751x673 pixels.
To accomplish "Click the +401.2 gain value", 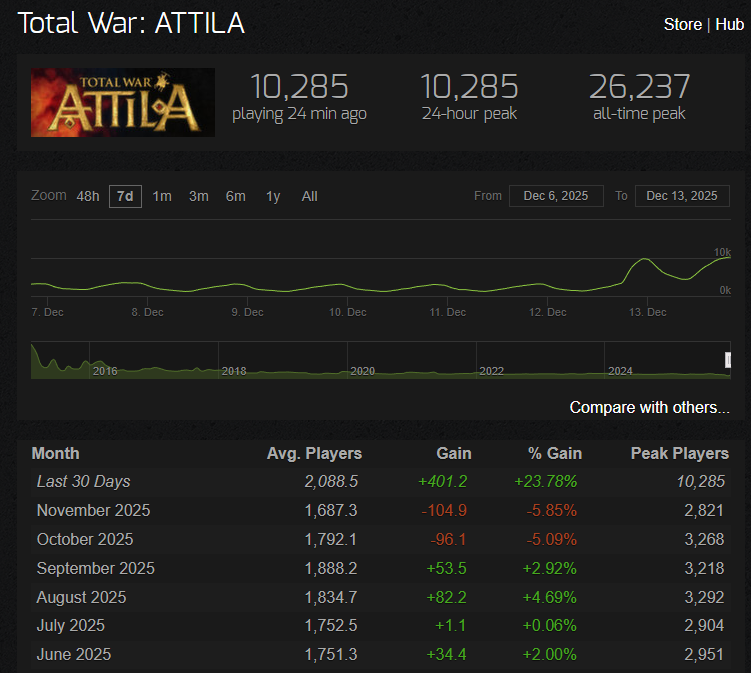I will coord(443,481).
